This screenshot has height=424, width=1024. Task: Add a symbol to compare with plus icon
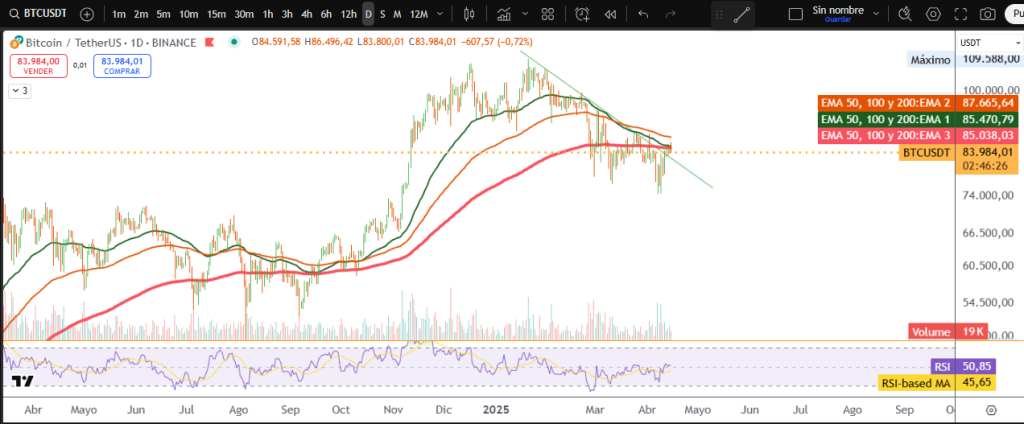(87, 14)
